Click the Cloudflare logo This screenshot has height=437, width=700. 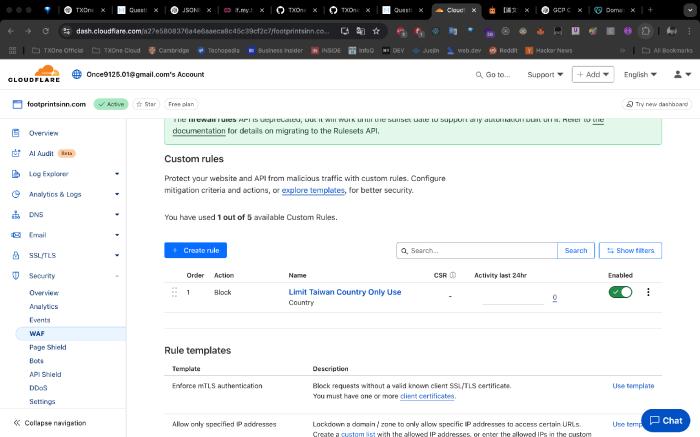[33, 74]
